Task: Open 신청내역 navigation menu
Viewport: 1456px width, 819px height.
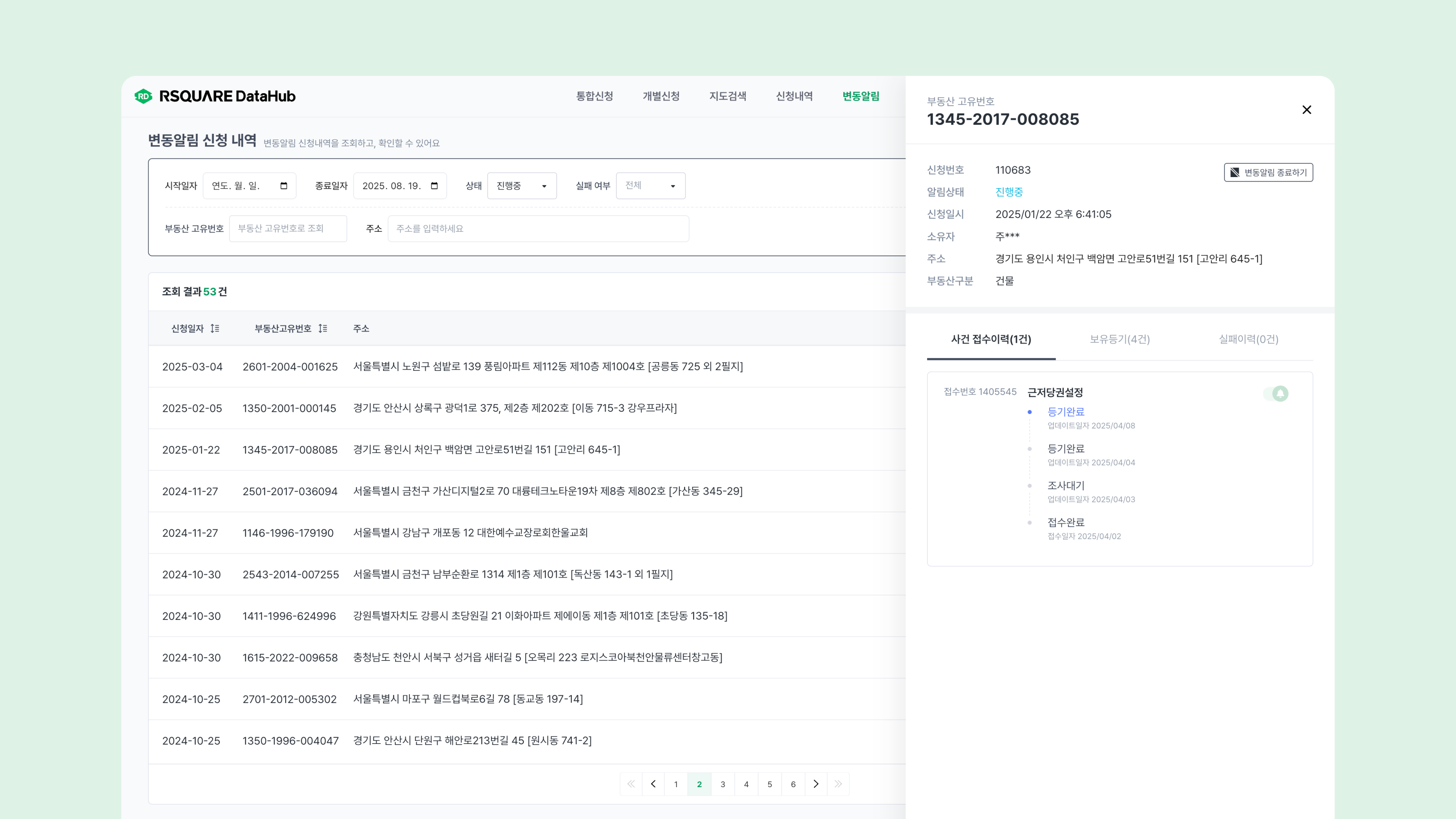Action: [794, 96]
